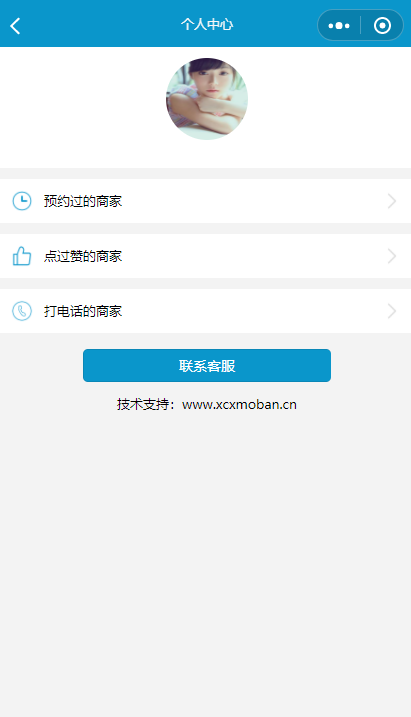Expand chevron next to 预约过的商家
Screen dimensions: 411x717
(x=392, y=201)
